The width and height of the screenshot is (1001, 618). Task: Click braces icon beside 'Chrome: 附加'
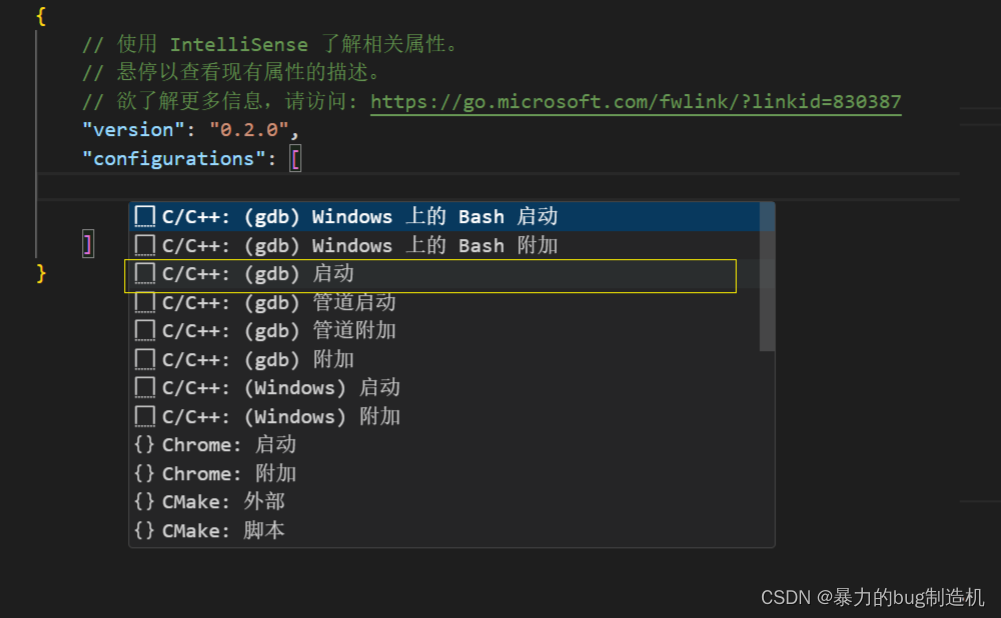click(144, 474)
